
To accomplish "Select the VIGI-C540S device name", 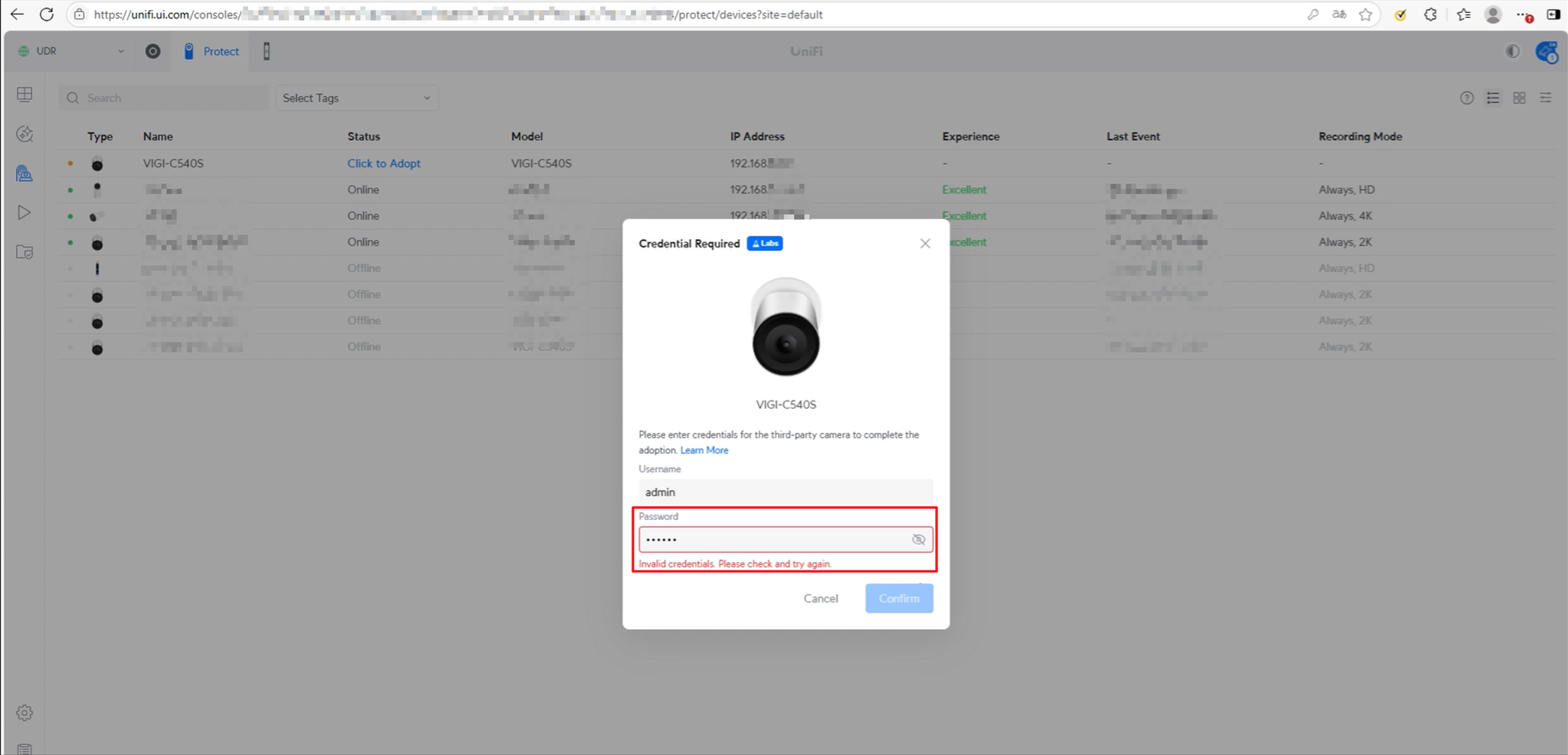I will (173, 163).
